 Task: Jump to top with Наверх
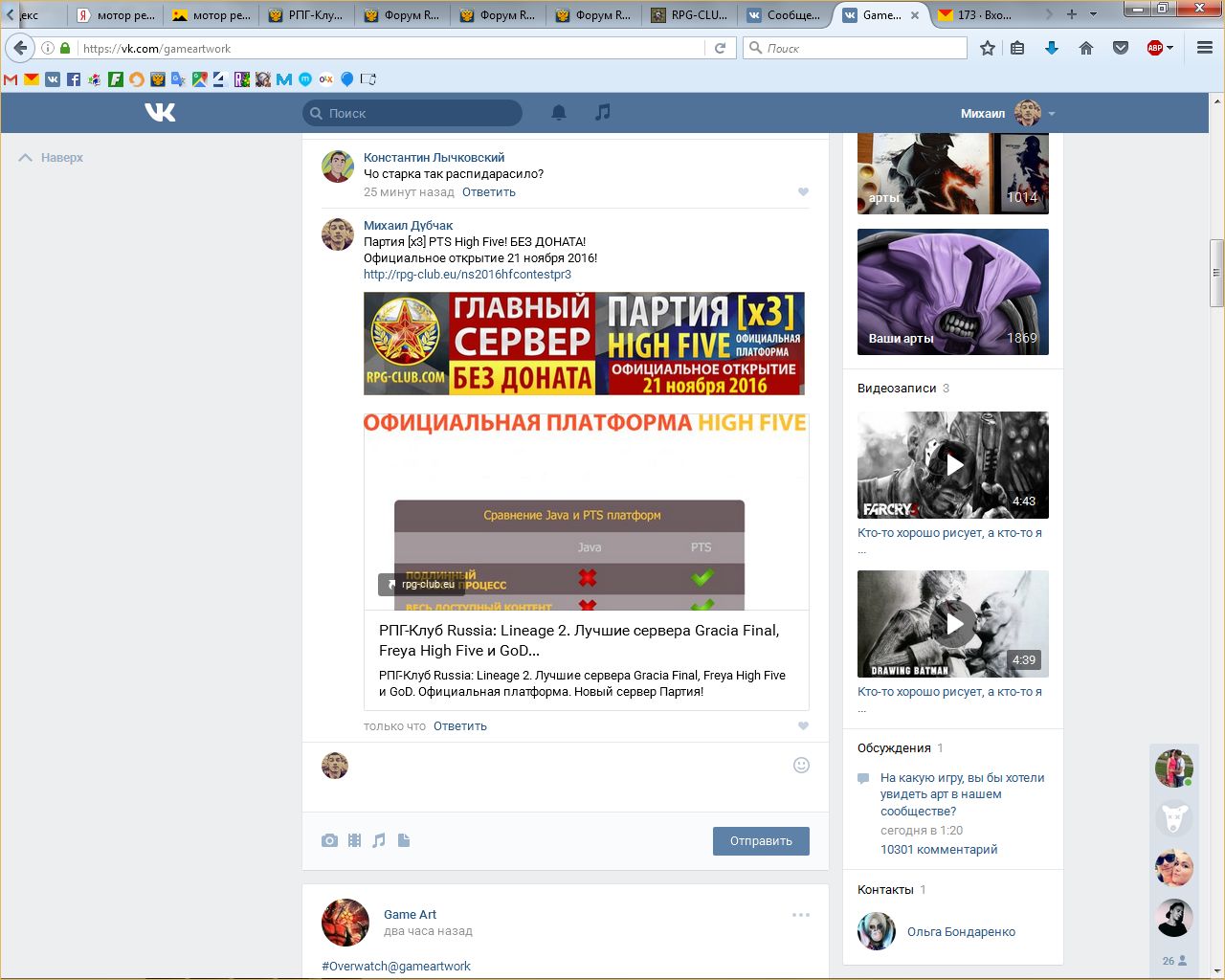coord(52,158)
